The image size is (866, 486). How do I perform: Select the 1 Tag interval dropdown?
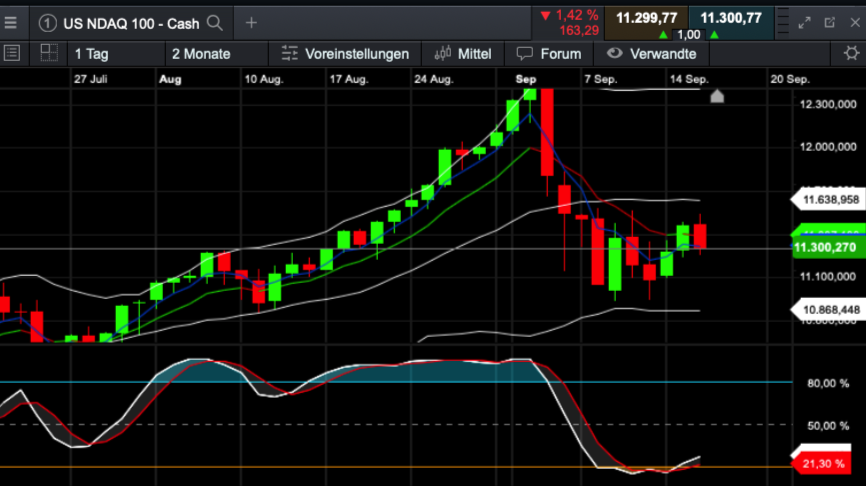coord(117,54)
